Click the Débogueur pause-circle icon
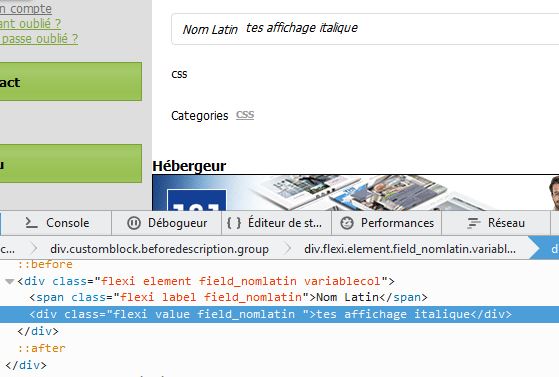Image resolution: width=559 pixels, height=377 pixels. pos(134,223)
